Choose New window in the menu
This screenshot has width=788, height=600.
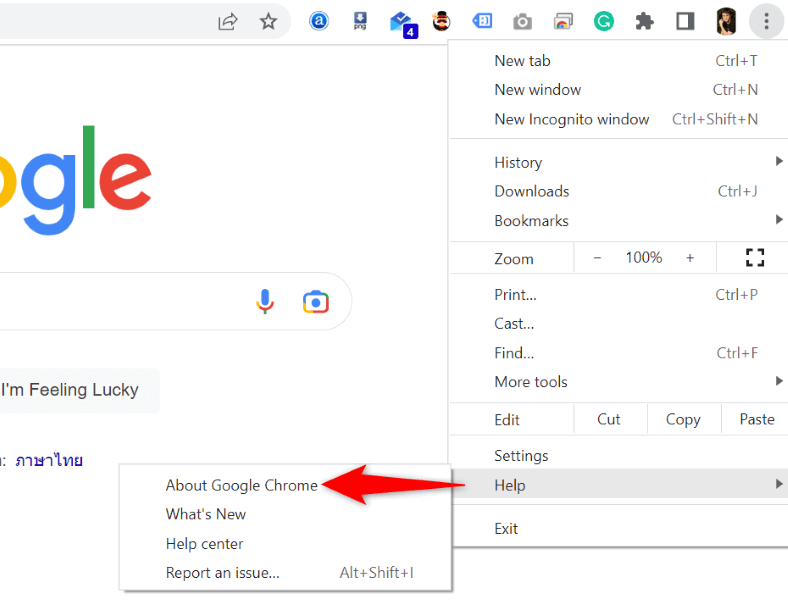619,90
